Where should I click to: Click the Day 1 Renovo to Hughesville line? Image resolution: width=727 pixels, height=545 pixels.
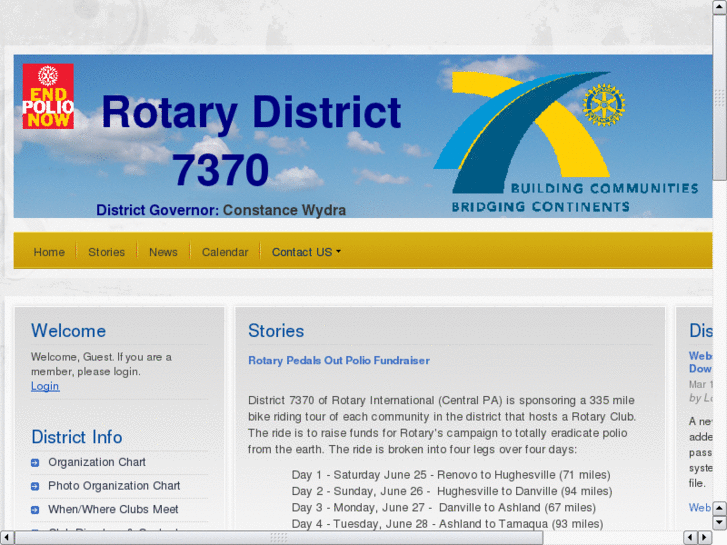pos(451,475)
